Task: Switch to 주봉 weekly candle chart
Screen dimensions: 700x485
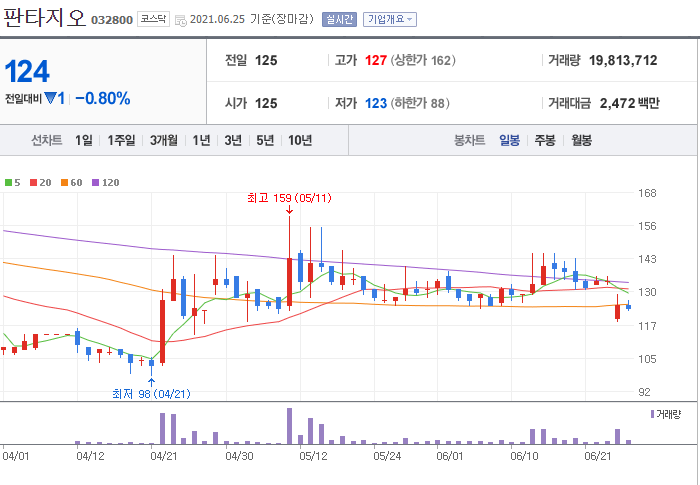Action: coord(545,140)
